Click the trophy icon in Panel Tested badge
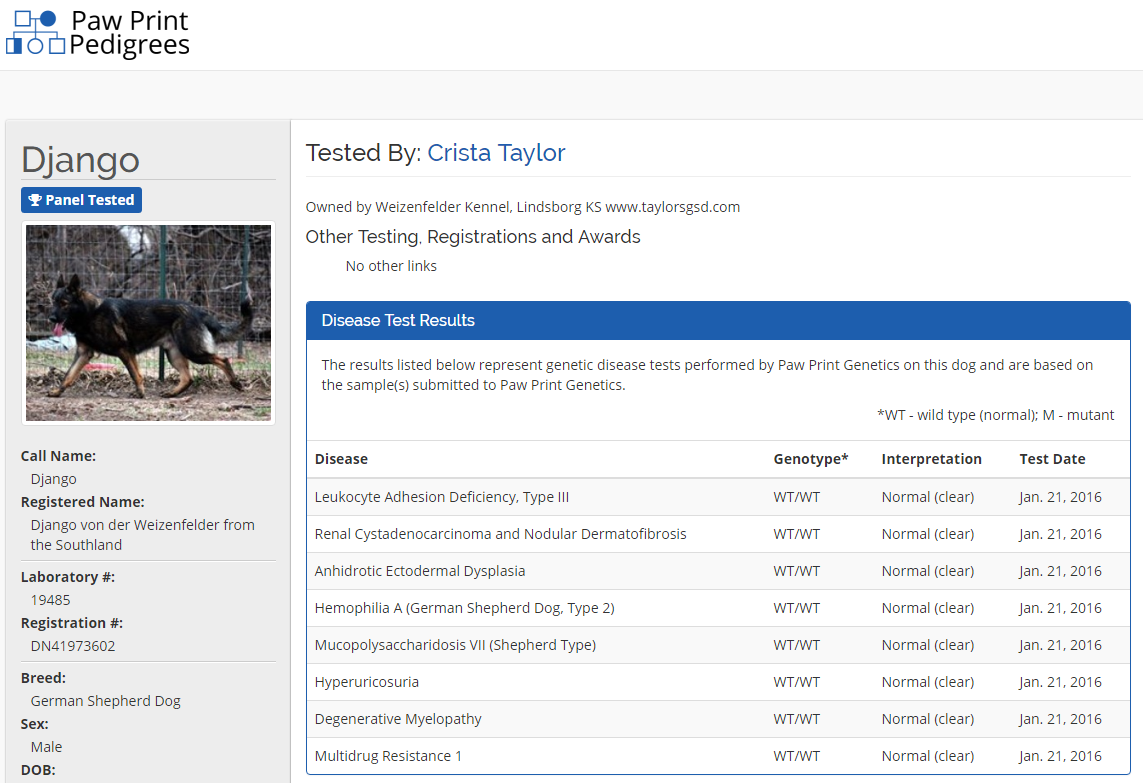 coord(34,200)
